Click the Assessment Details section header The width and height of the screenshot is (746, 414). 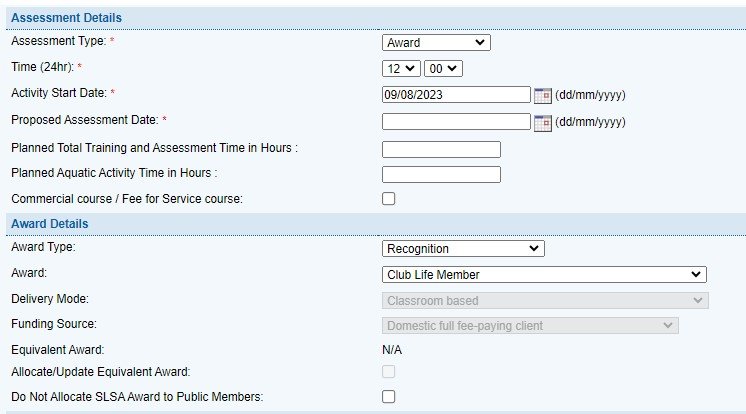click(x=66, y=18)
